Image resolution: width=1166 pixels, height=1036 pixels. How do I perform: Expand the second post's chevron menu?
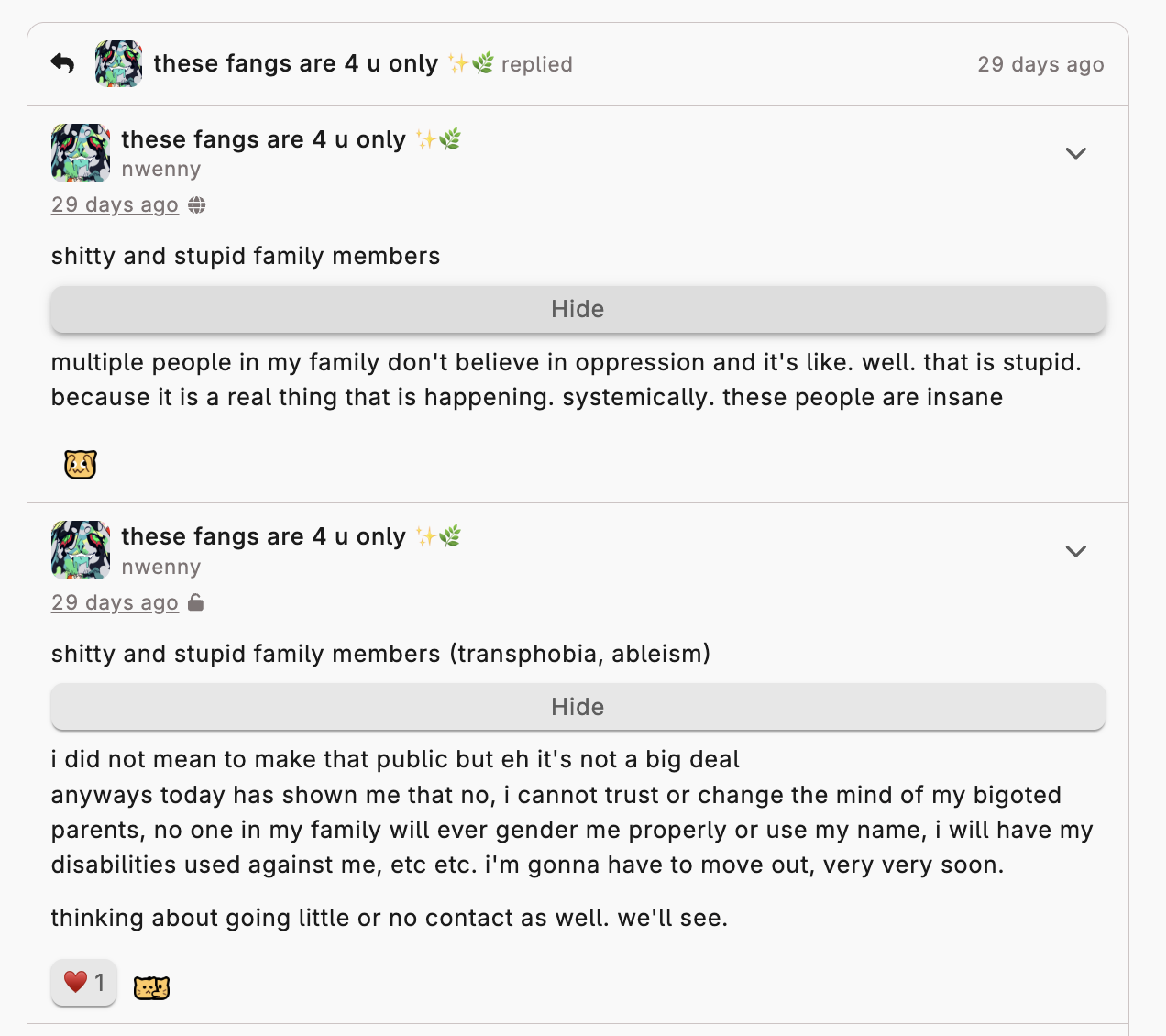click(1075, 551)
